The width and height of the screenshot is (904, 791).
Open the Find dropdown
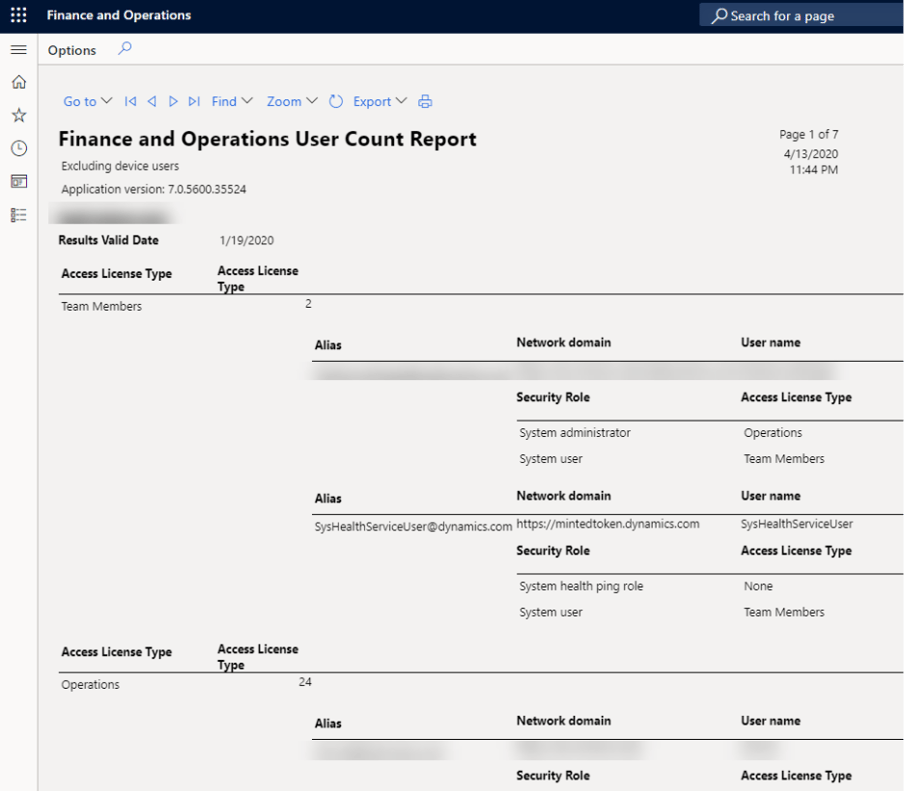click(x=232, y=101)
